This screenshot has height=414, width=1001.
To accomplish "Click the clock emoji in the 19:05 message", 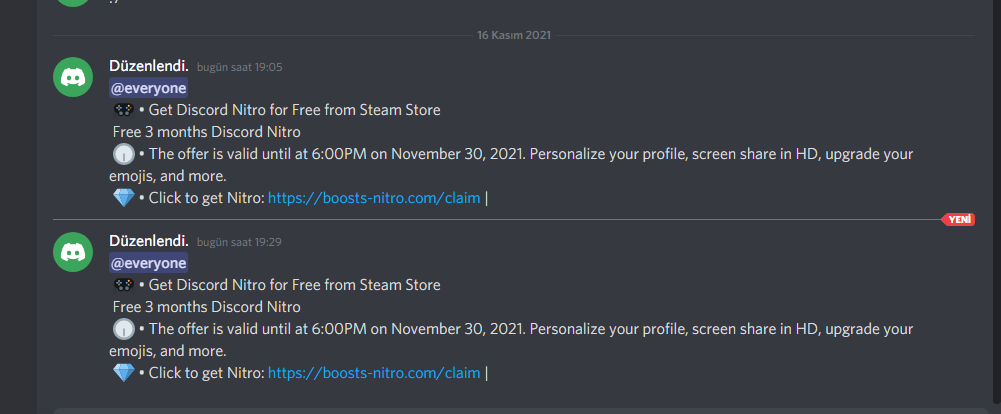I will (x=124, y=155).
